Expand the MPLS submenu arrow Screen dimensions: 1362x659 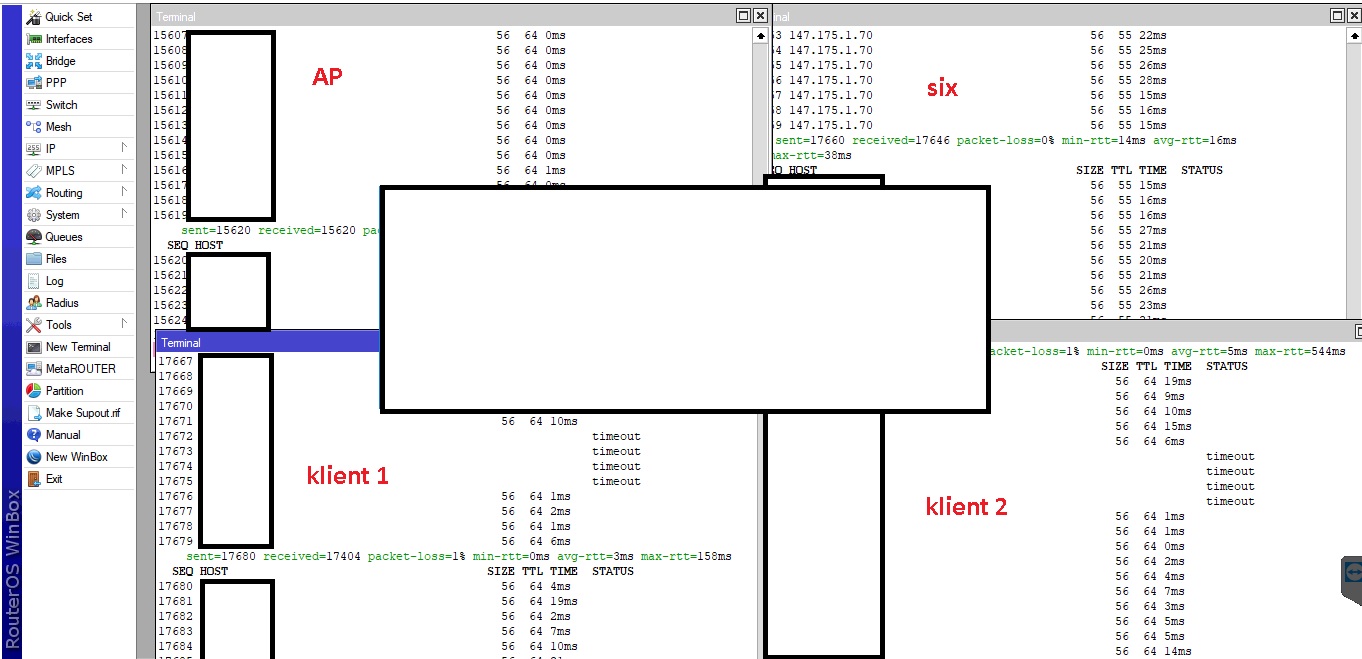tap(125, 170)
